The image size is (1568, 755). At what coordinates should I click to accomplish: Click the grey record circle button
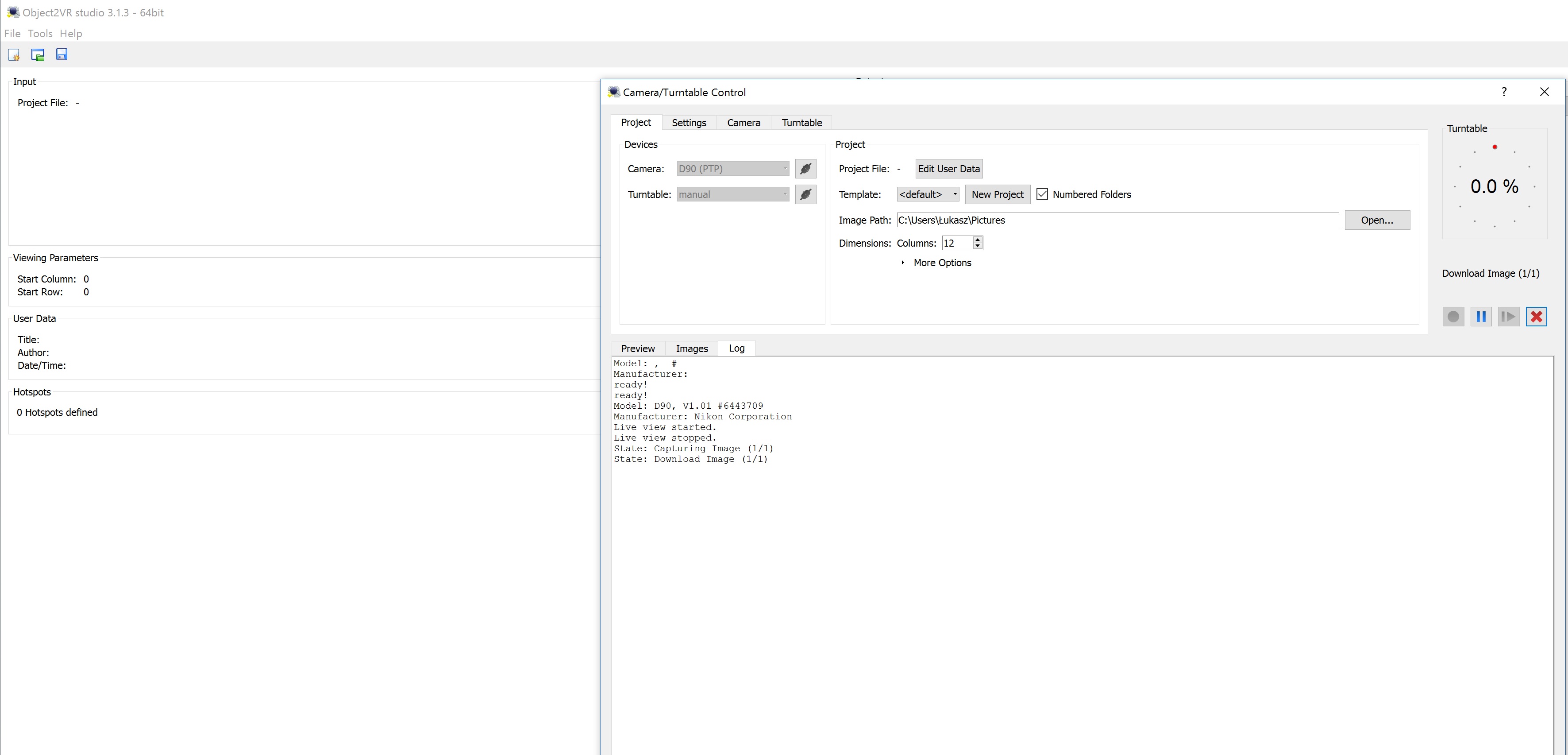(1453, 317)
